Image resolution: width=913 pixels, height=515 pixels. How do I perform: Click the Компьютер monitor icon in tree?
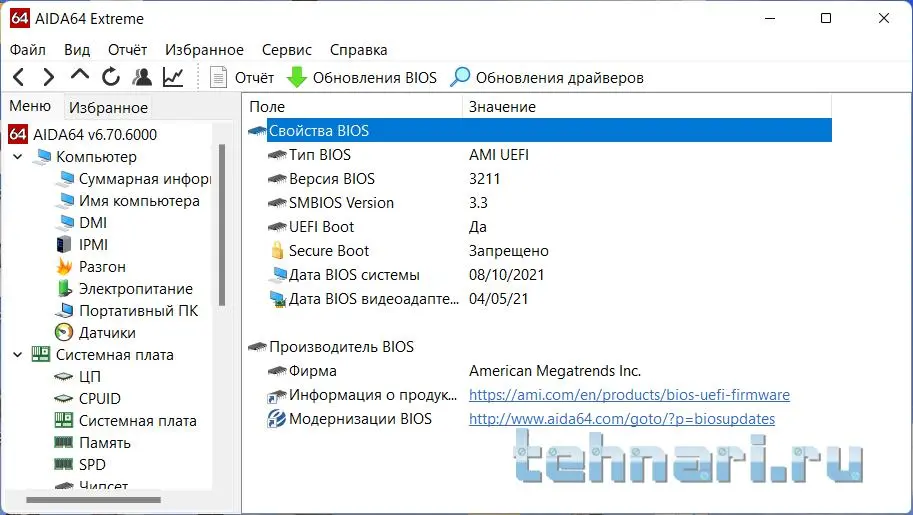pyautogui.click(x=42, y=157)
